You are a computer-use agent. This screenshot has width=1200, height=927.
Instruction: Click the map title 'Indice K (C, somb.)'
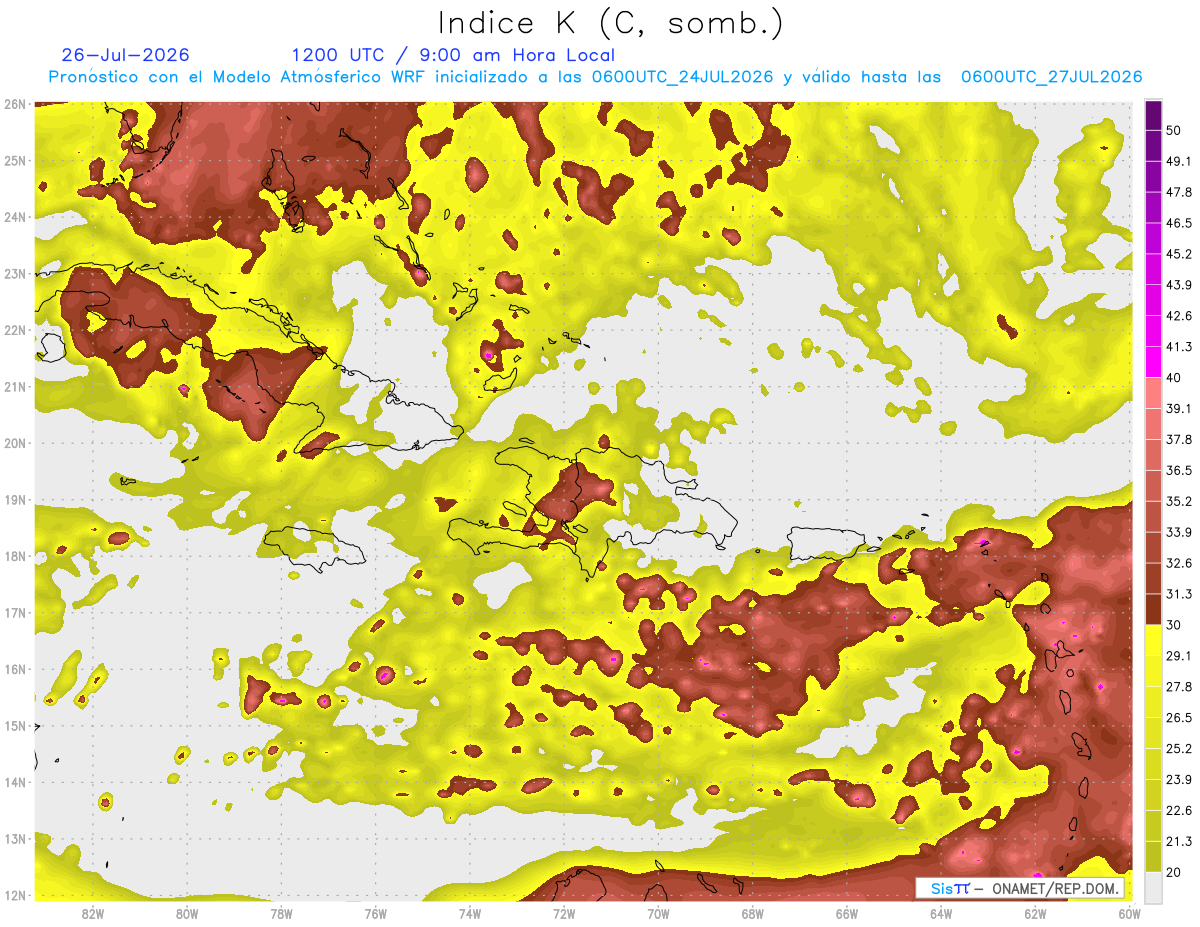[611, 22]
